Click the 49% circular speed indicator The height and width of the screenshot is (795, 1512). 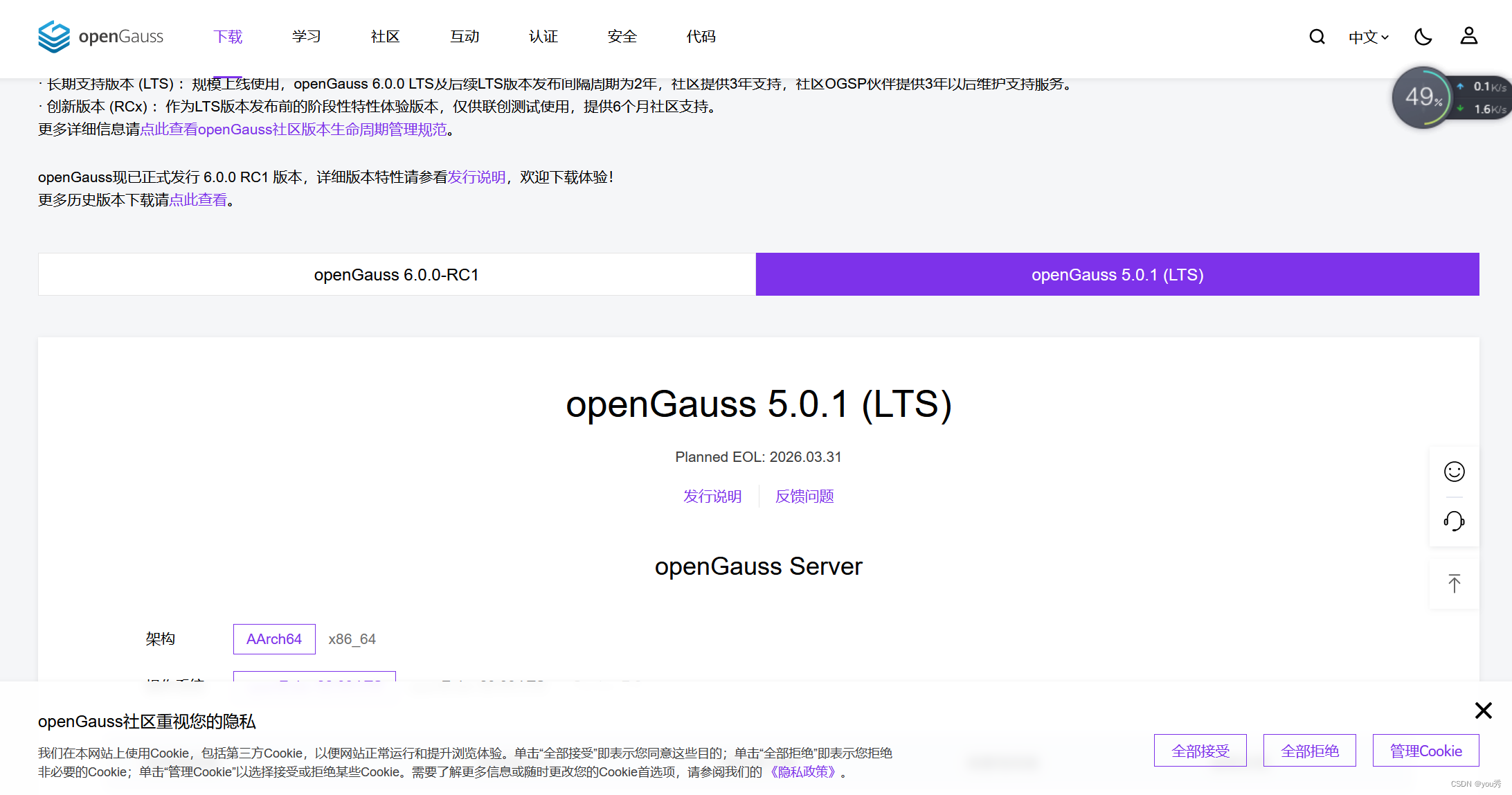[x=1424, y=98]
